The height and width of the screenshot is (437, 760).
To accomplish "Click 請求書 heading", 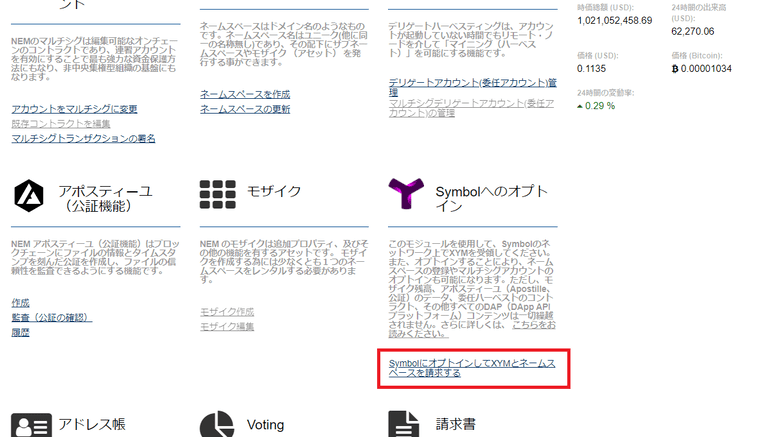I will coord(456,424).
